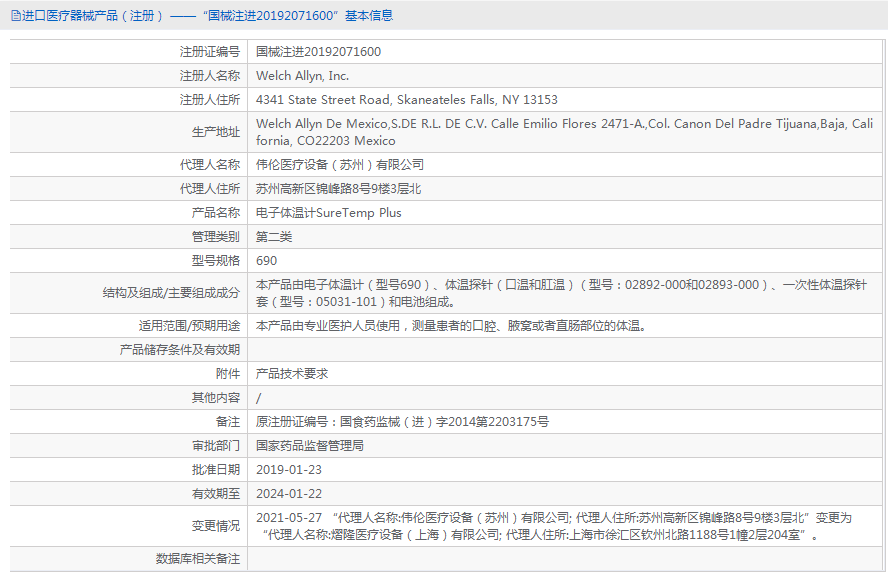
Task: Click the 型号规格 label
Action: tap(216, 261)
